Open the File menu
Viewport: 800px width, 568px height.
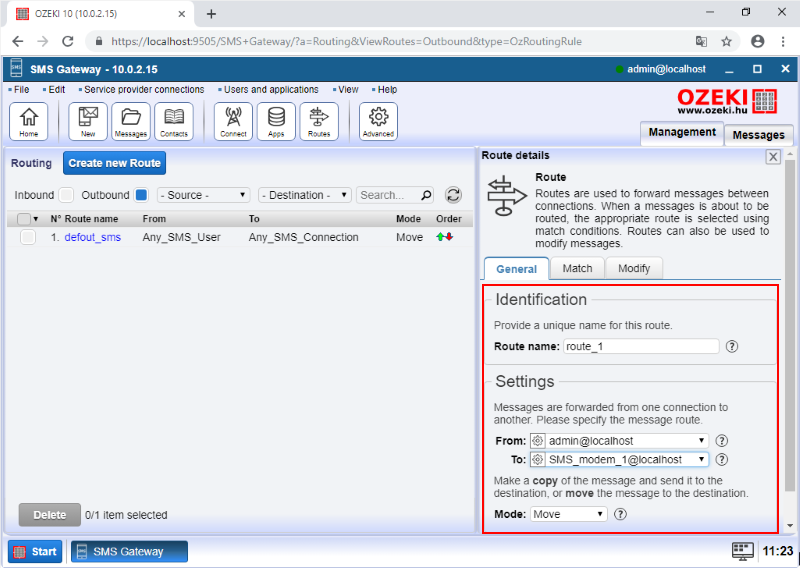[x=19, y=89]
